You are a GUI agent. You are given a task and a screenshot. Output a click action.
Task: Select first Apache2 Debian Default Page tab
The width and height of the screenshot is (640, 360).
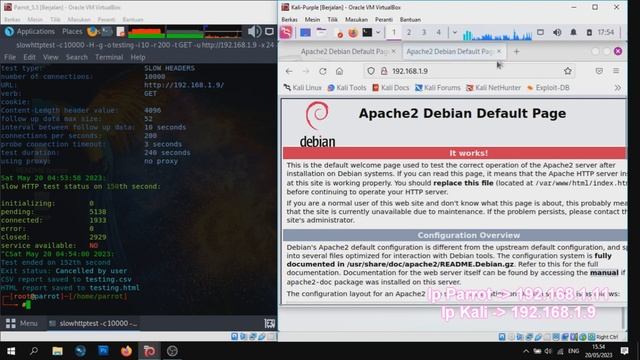344,51
